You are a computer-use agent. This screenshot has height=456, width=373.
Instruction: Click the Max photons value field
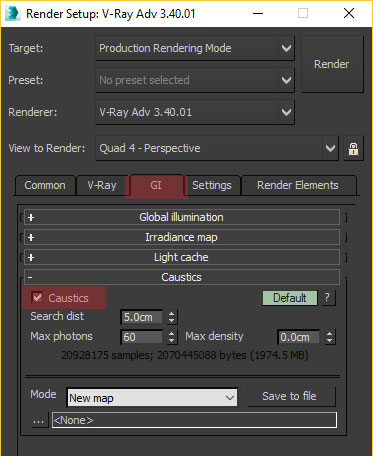click(142, 337)
